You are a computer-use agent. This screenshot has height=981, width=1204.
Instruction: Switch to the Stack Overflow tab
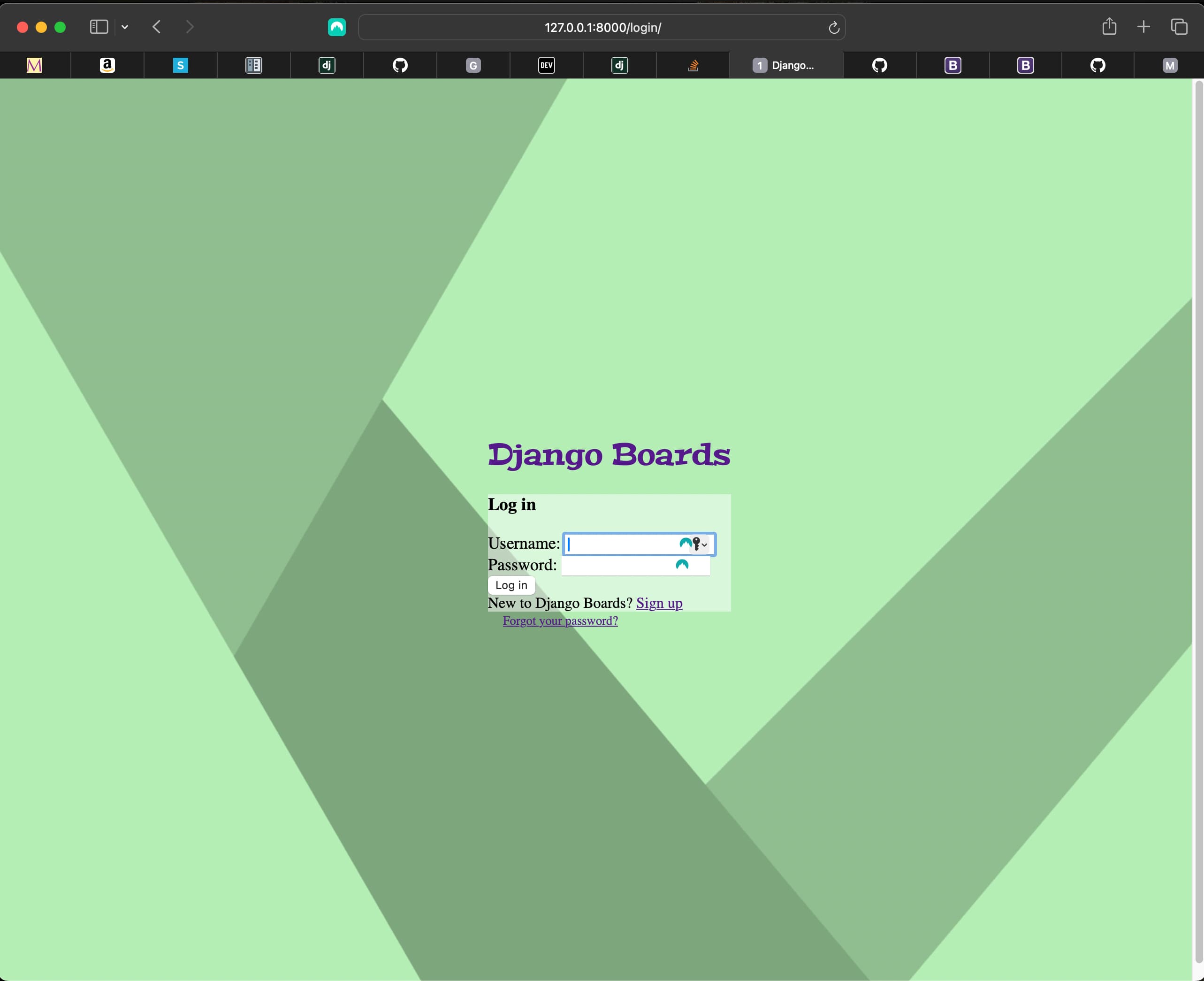[x=693, y=66]
